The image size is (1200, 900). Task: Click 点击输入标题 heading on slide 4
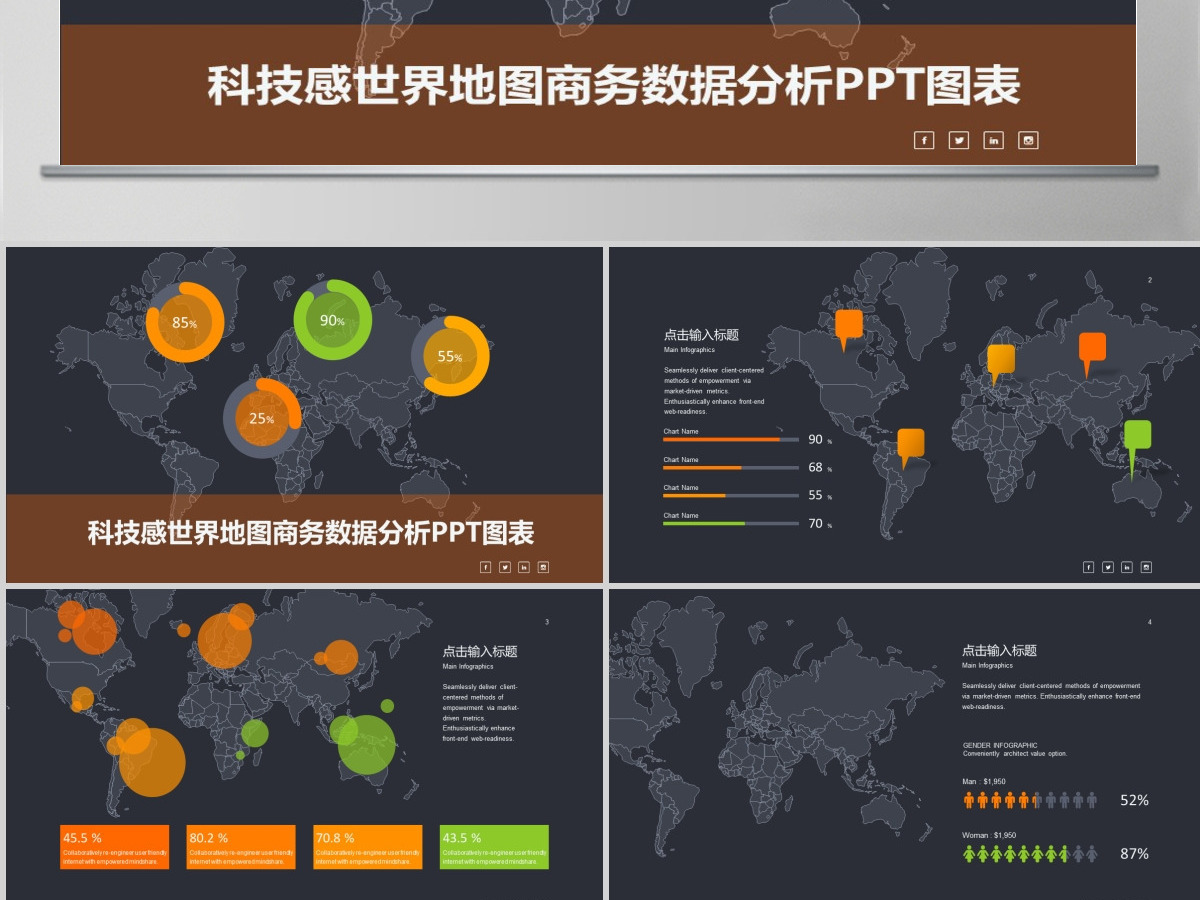click(999, 650)
